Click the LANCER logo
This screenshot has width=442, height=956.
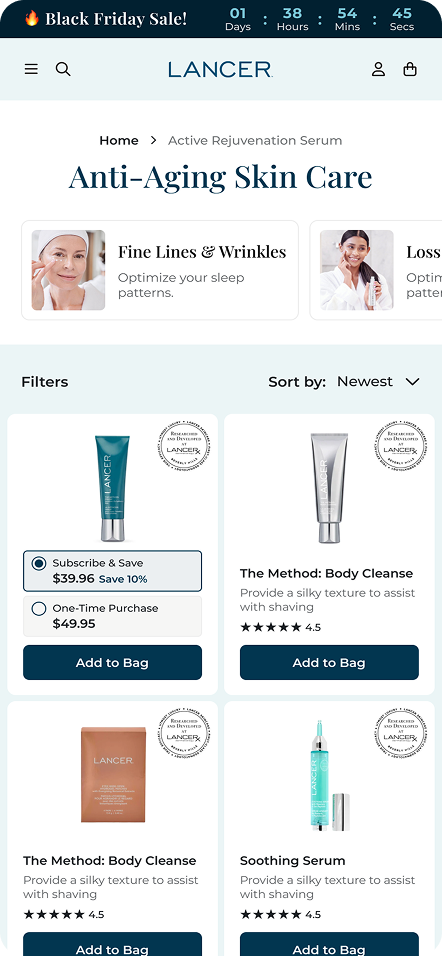pyautogui.click(x=220, y=70)
